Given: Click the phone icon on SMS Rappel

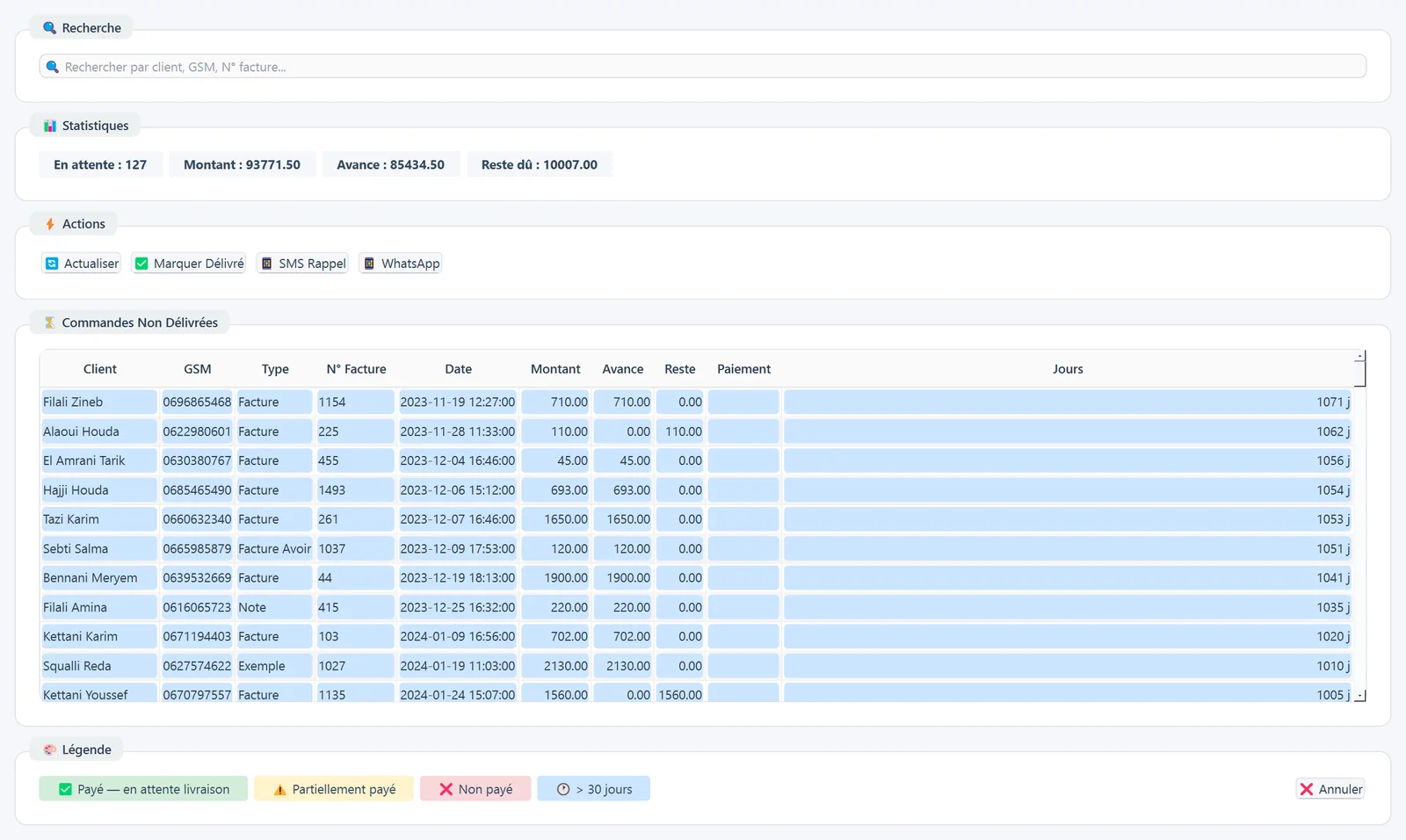Looking at the screenshot, I should click(x=267, y=264).
